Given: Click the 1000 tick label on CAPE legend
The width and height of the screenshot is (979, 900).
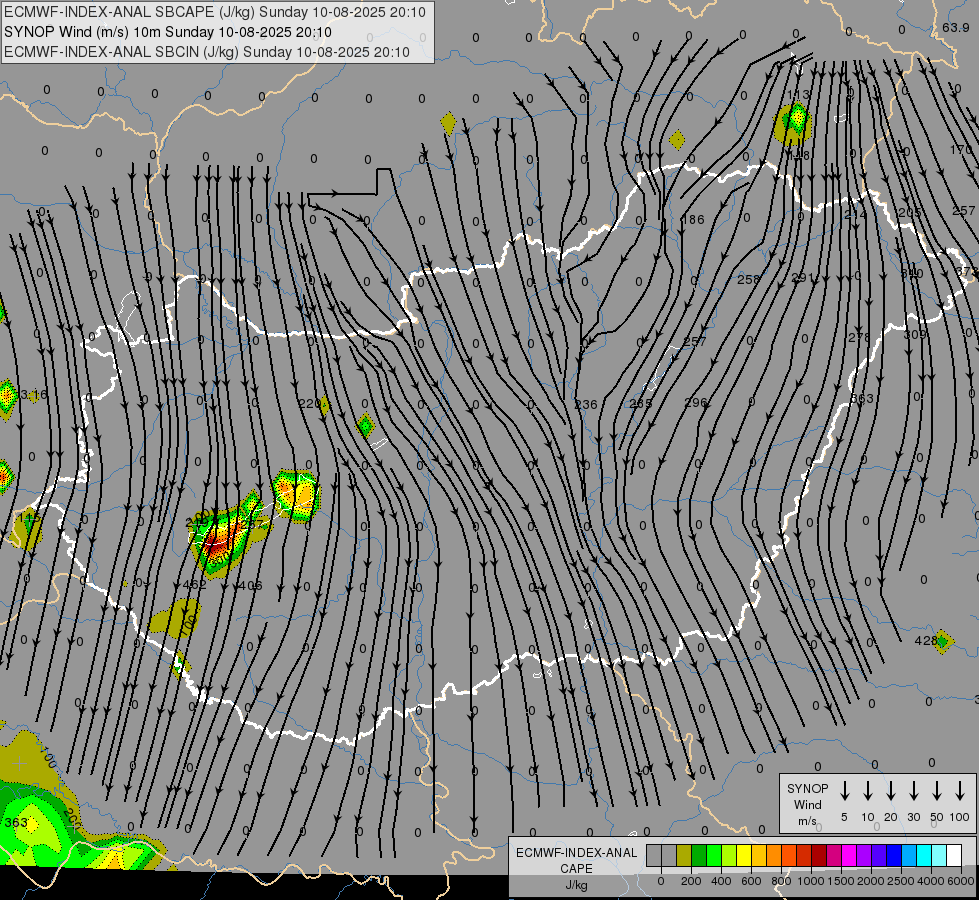Looking at the screenshot, I should tap(810, 881).
